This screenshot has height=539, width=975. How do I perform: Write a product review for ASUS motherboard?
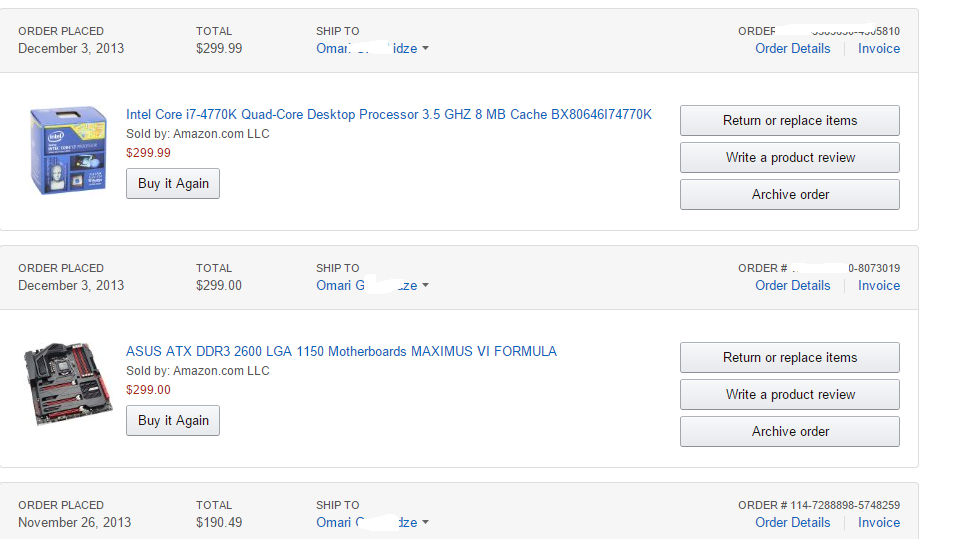(x=789, y=395)
